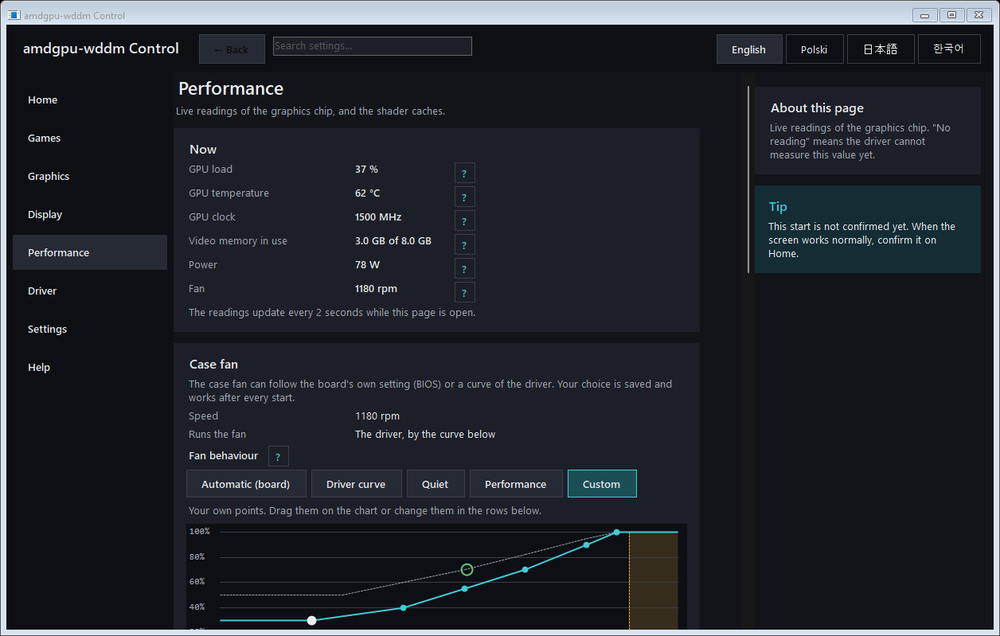Open the Graphics section
The height and width of the screenshot is (636, 1000).
[x=90, y=176]
